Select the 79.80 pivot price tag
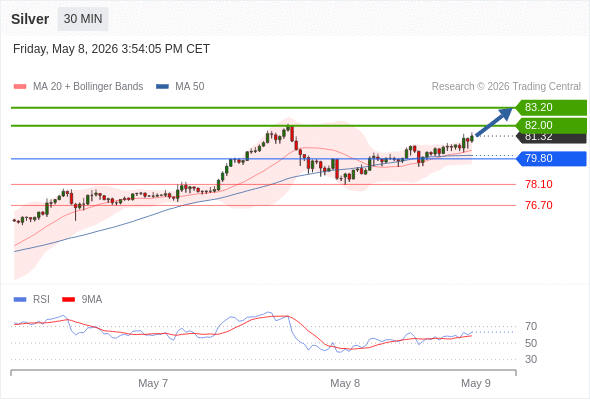This screenshot has width=590, height=400. point(551,158)
